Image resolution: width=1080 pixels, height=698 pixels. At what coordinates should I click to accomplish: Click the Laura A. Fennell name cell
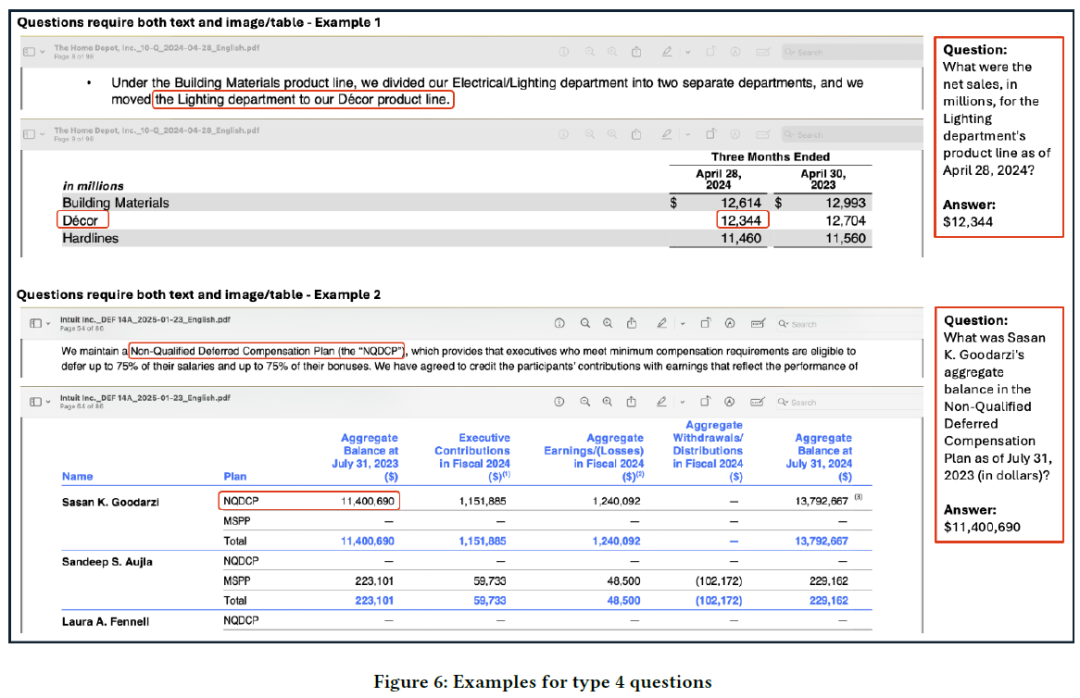pos(105,622)
